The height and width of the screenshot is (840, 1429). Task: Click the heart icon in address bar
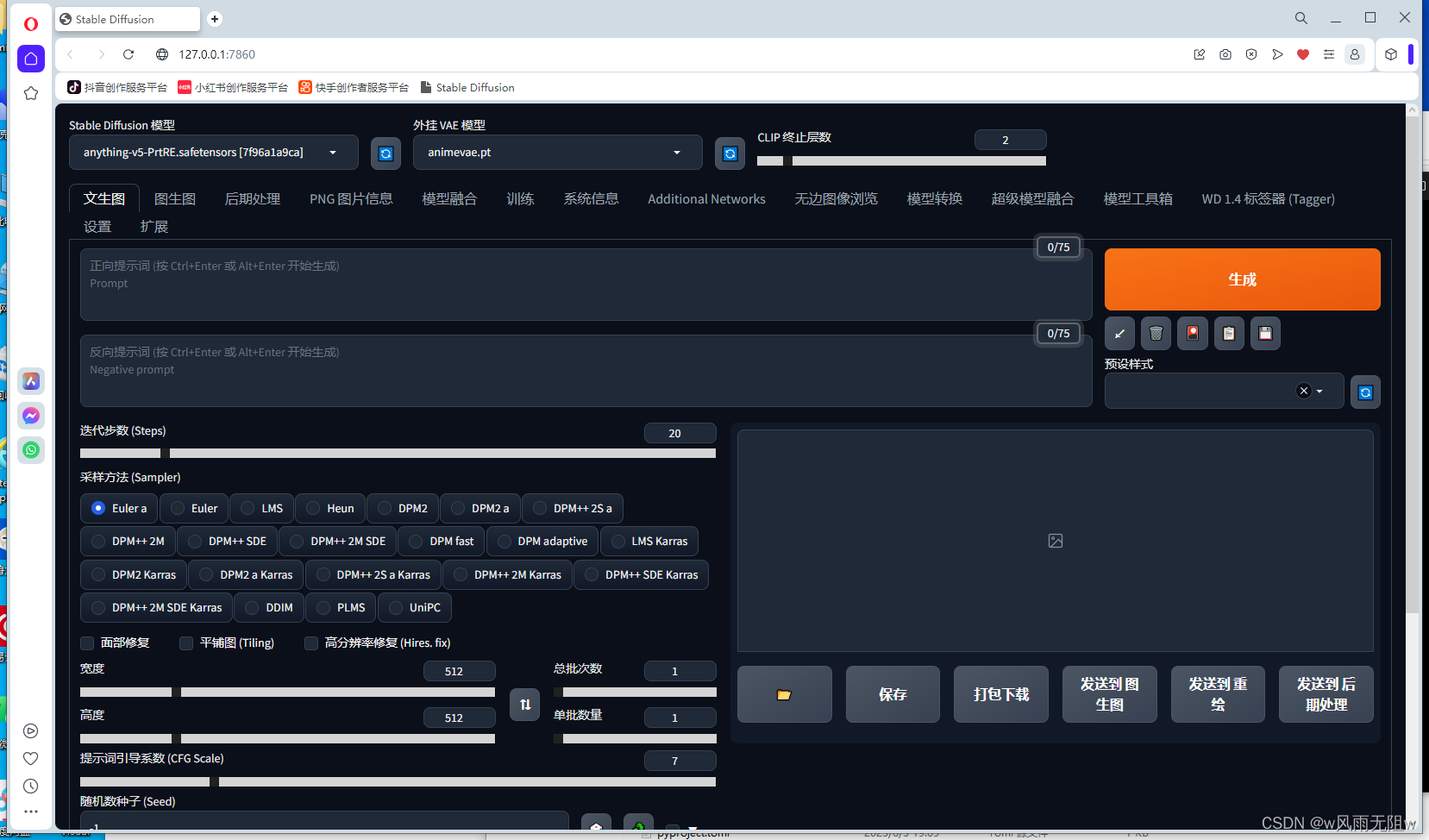click(1303, 54)
